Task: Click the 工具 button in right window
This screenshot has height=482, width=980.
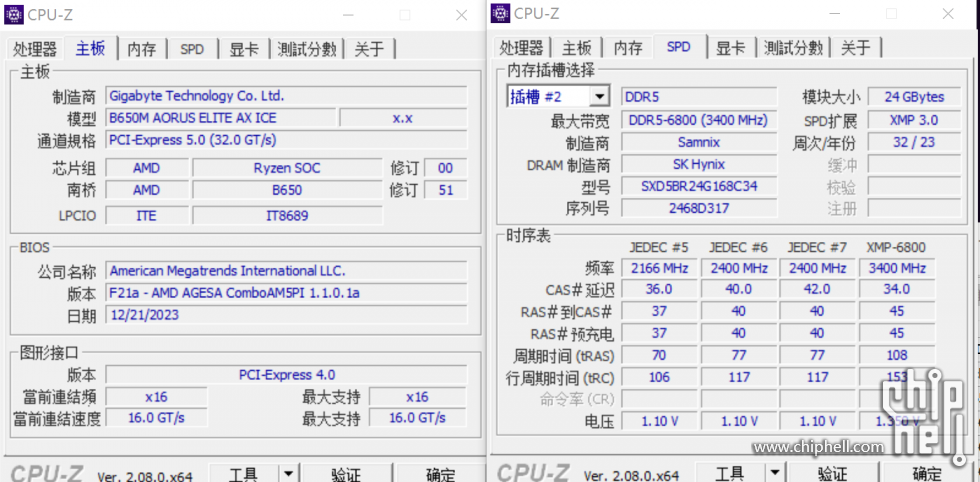Action: [729, 473]
